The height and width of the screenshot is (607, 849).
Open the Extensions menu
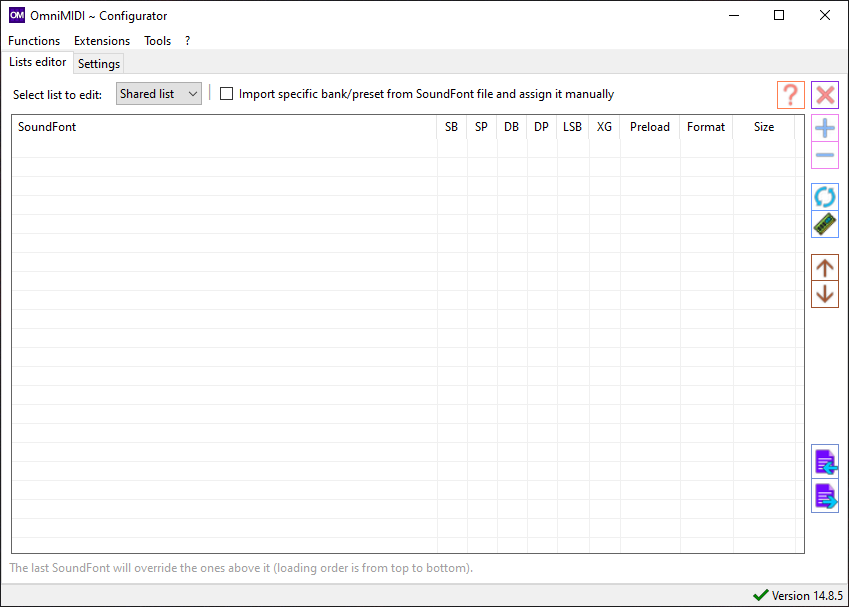102,41
